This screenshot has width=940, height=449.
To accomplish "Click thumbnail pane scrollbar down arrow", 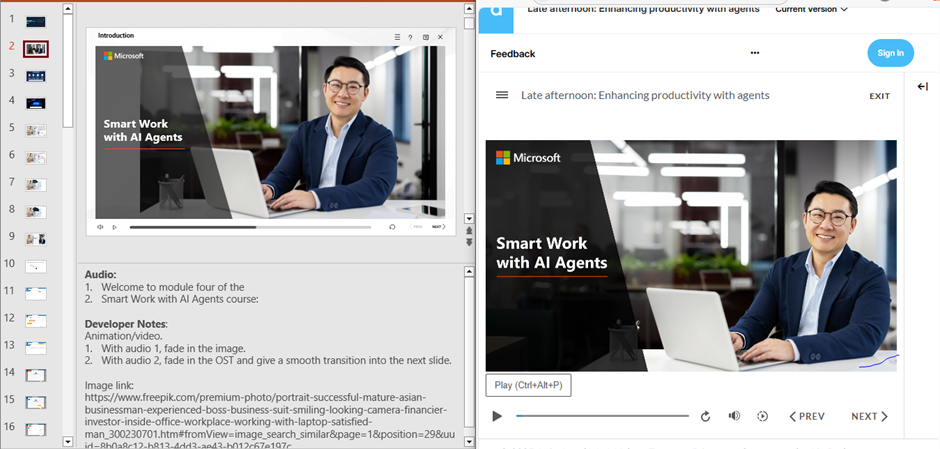I will pos(68,442).
